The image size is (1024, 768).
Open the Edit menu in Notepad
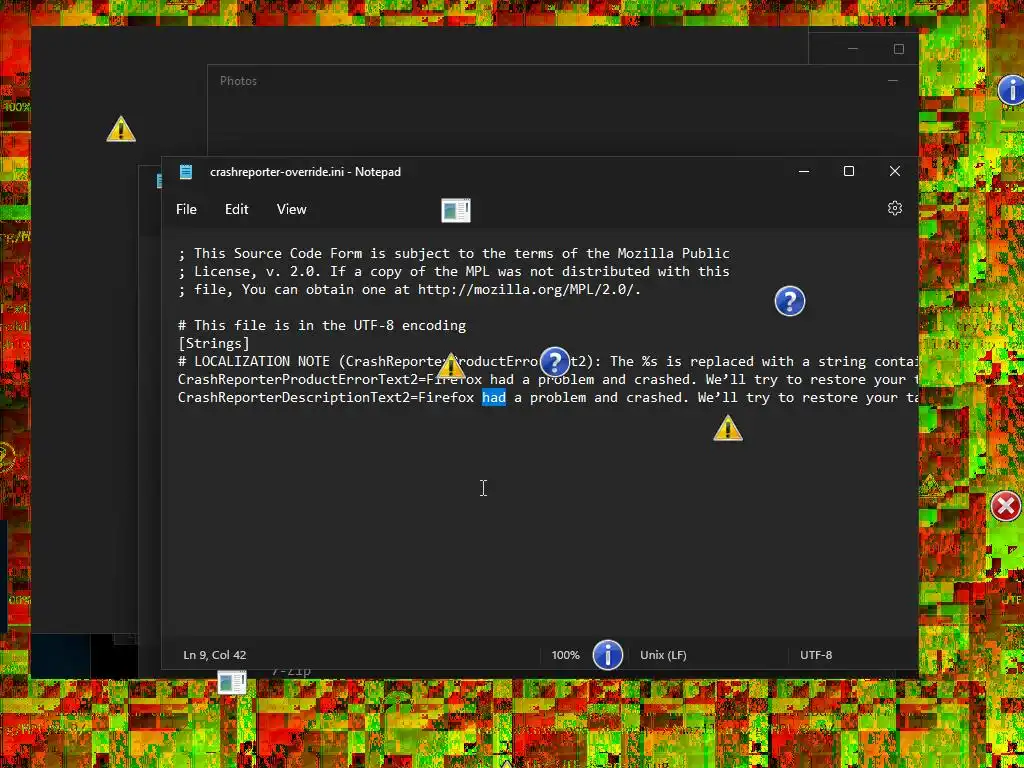coord(236,209)
